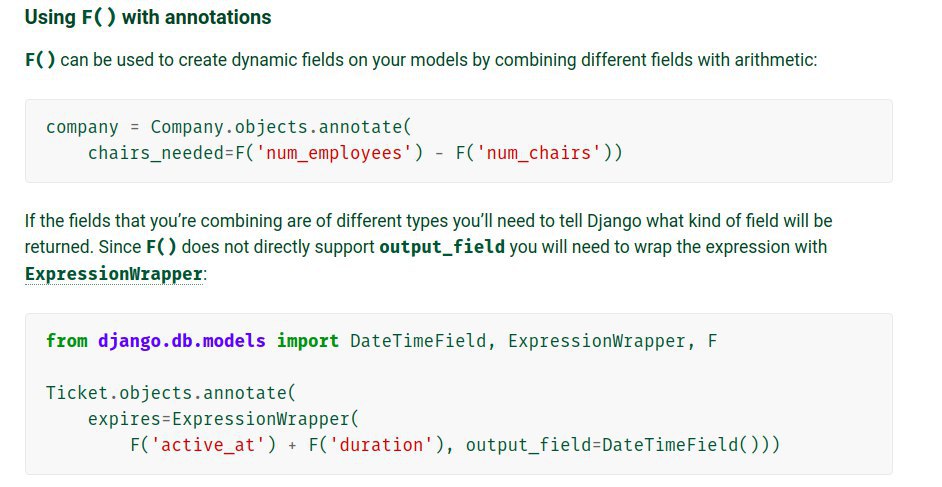Click the "import" keyword in the second code block

click(308, 341)
